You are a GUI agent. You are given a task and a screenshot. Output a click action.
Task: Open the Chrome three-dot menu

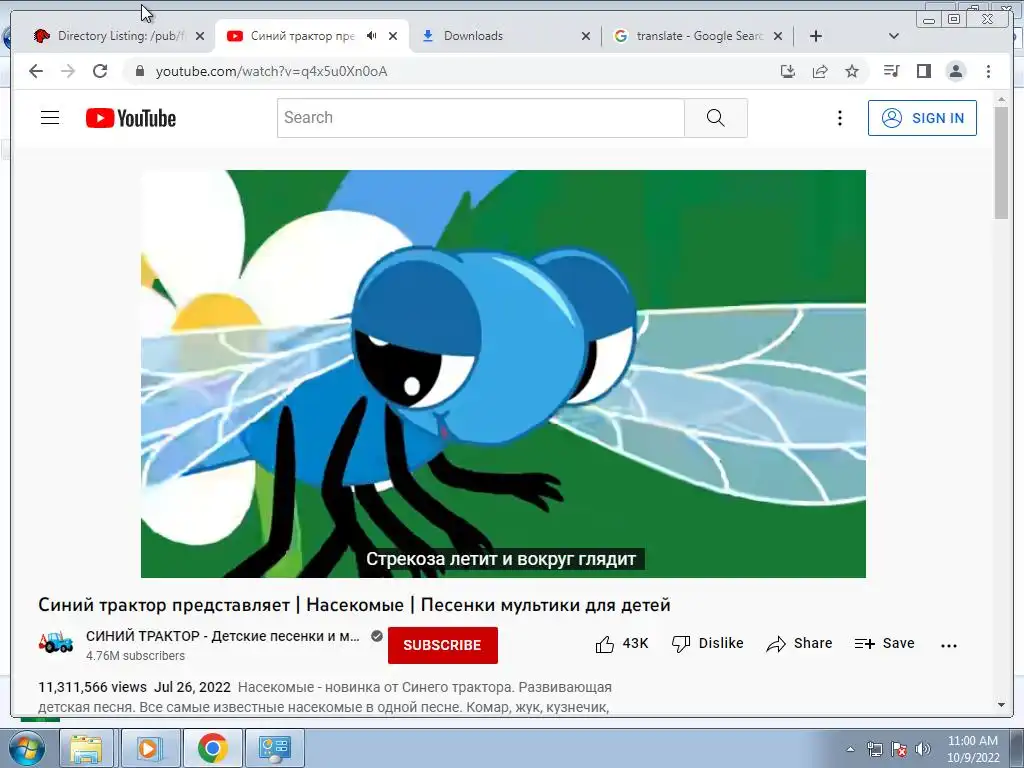point(988,71)
